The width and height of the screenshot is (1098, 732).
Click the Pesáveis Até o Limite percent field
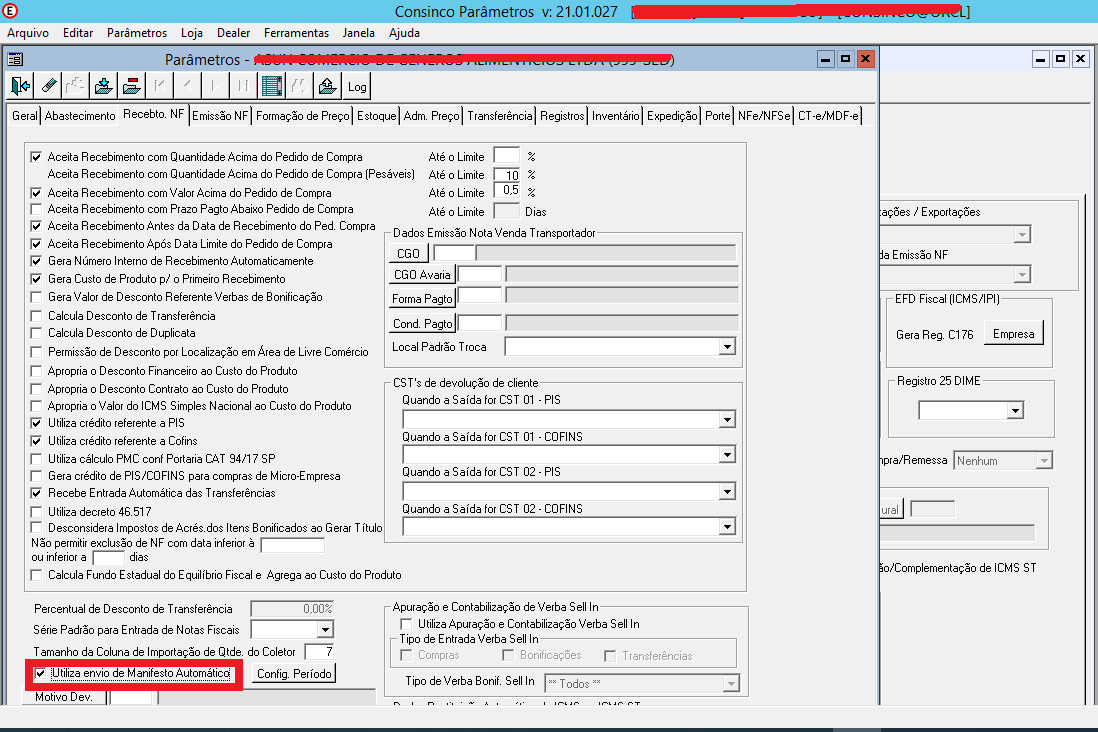[x=506, y=175]
